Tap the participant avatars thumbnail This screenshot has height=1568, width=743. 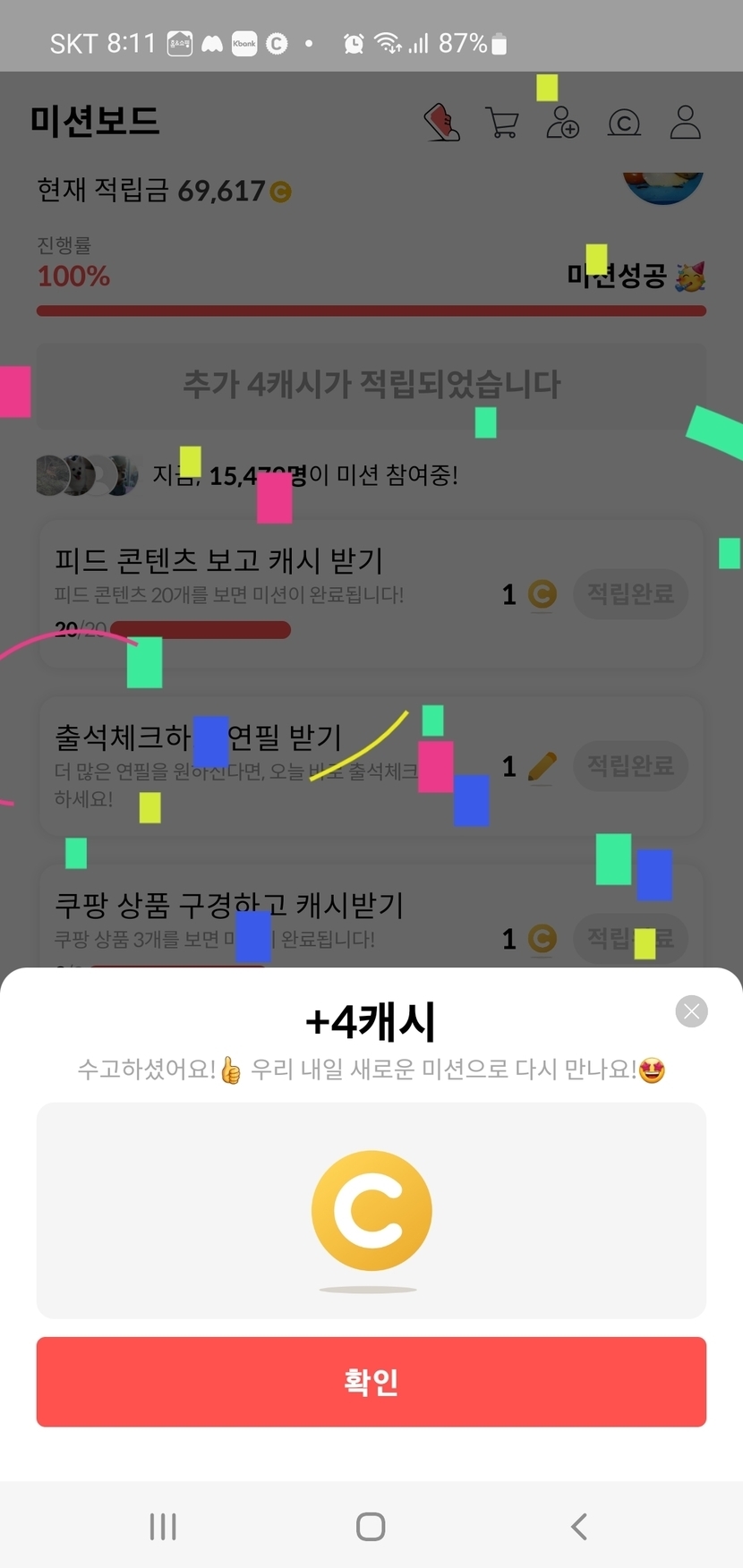pyautogui.click(x=87, y=475)
